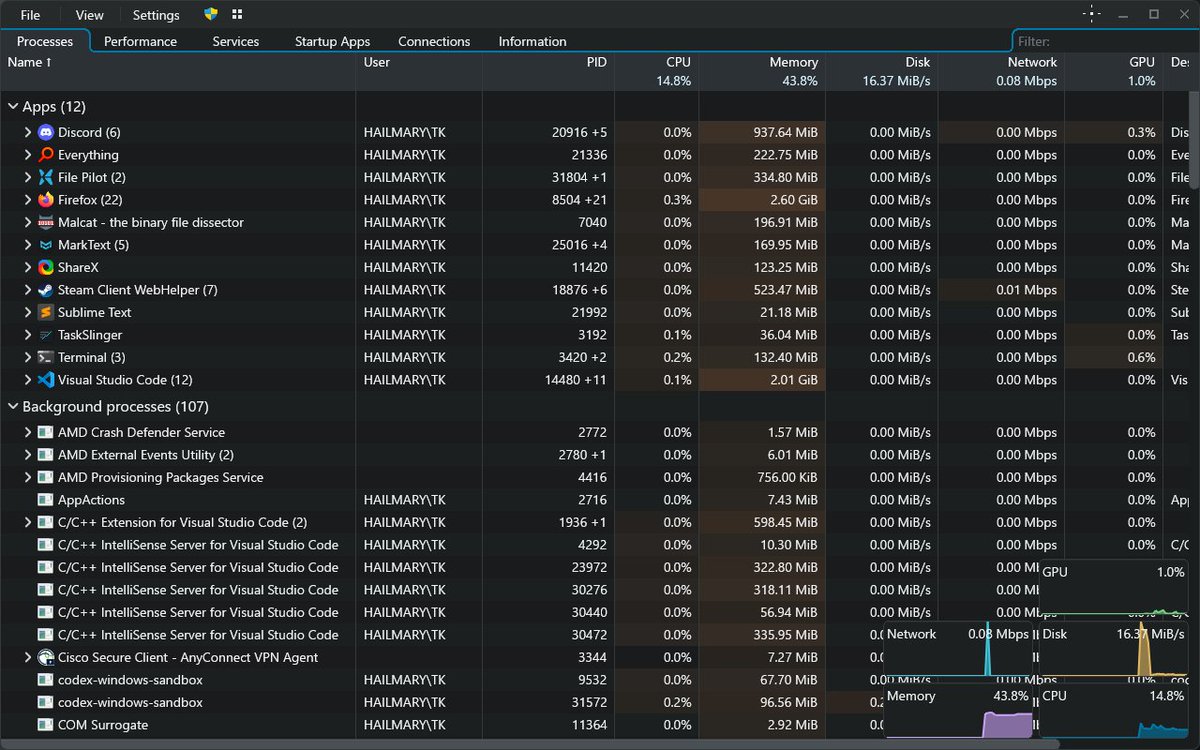Sort by the Network column header
This screenshot has height=750, width=1200.
point(1001,71)
